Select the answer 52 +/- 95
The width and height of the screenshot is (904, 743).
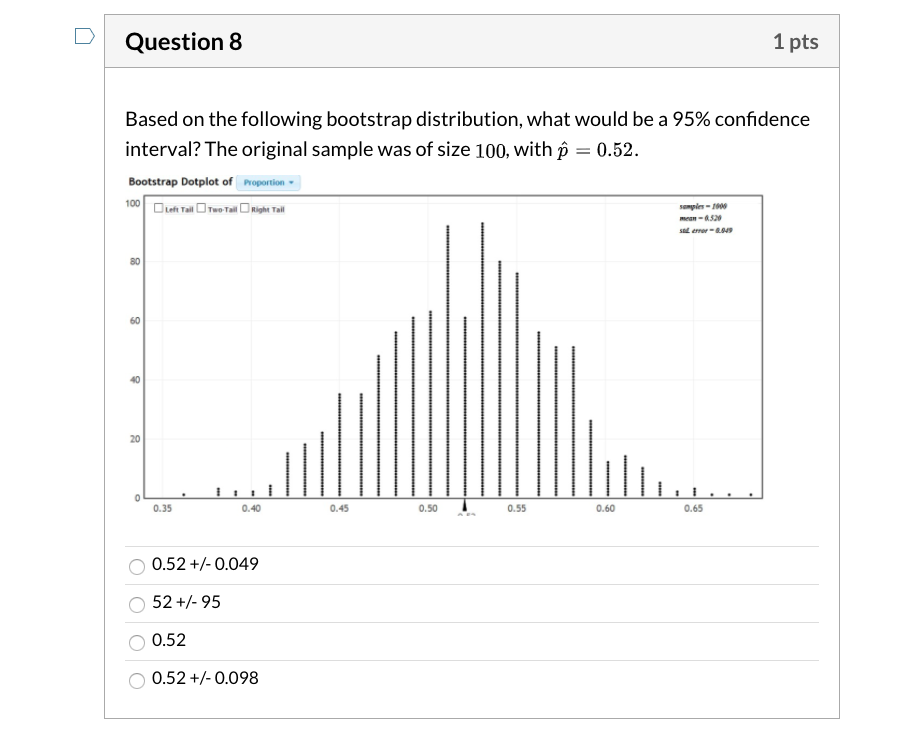tap(137, 602)
